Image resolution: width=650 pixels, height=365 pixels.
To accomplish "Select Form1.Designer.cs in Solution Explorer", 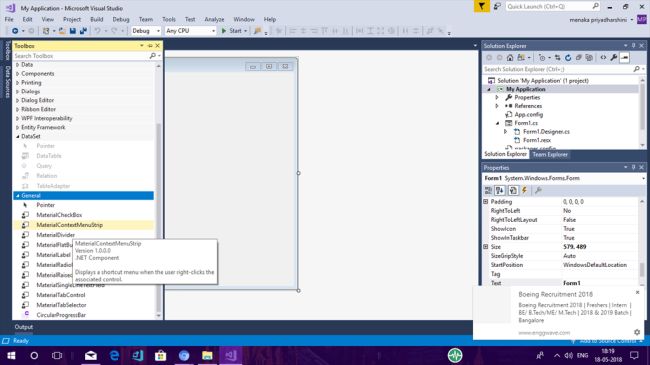I will 546,131.
